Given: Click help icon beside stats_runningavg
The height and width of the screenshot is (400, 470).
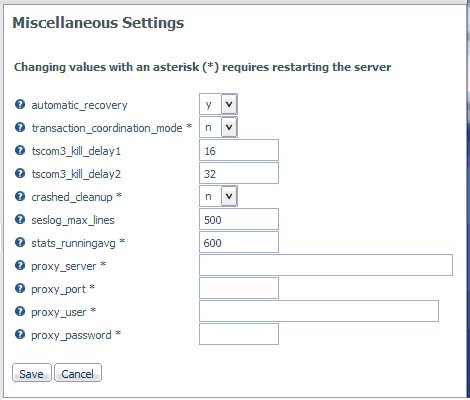Looking at the screenshot, I should [20, 242].
